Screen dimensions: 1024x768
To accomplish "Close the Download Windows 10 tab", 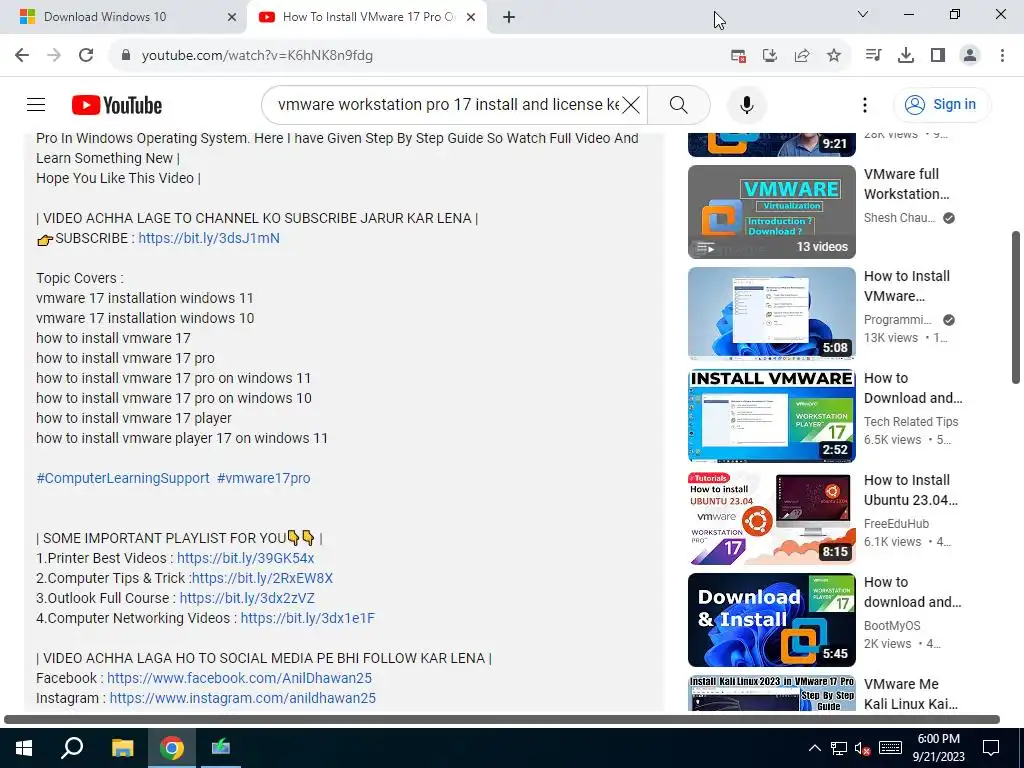I will [x=232, y=17].
